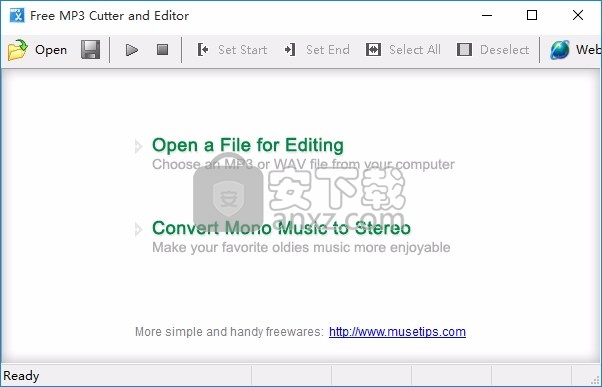Screen dimensions: 602x387
Task: Click the Set End bracket icon
Action: 290,50
